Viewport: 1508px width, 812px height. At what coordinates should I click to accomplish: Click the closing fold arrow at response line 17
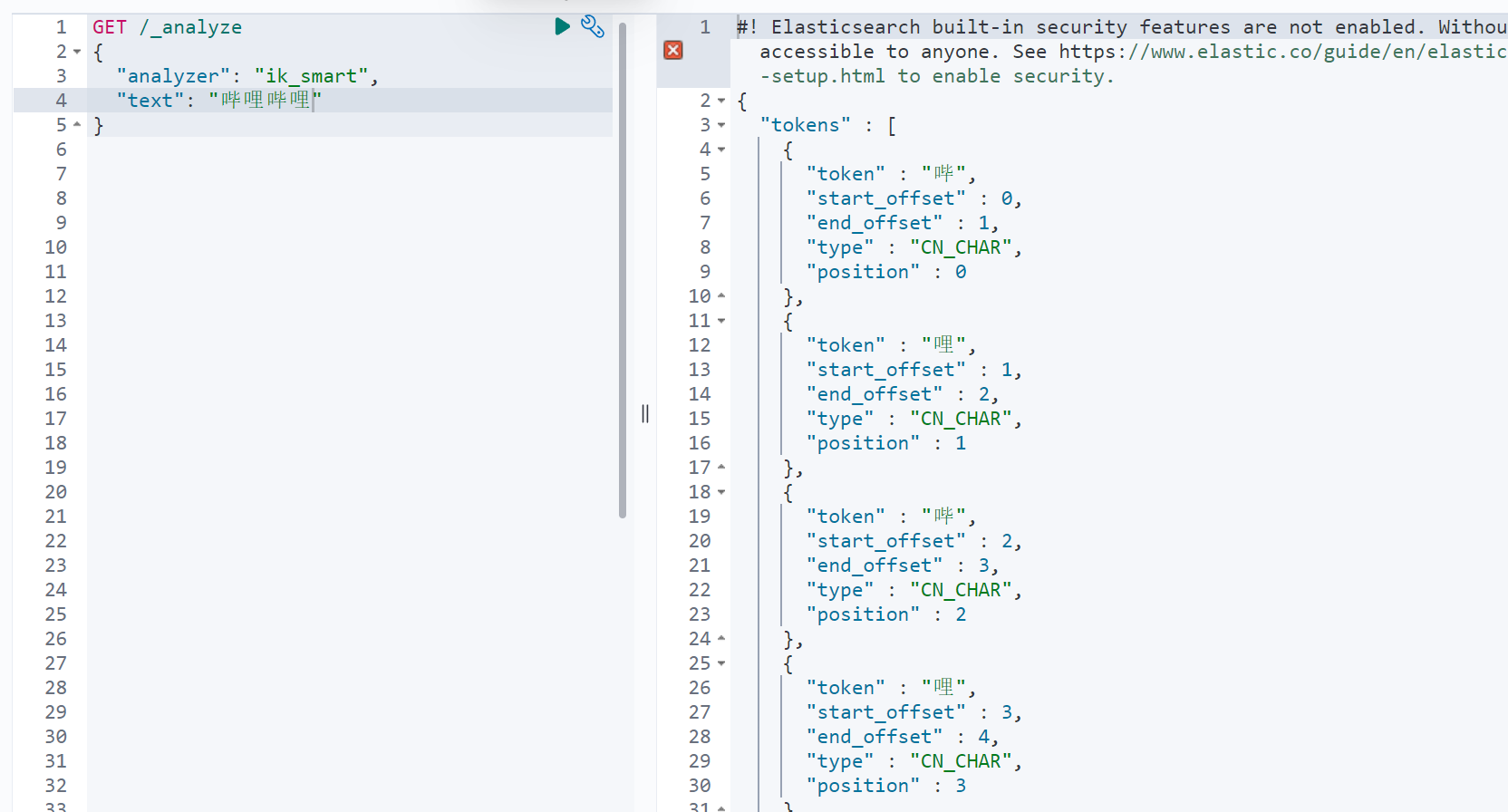point(721,467)
